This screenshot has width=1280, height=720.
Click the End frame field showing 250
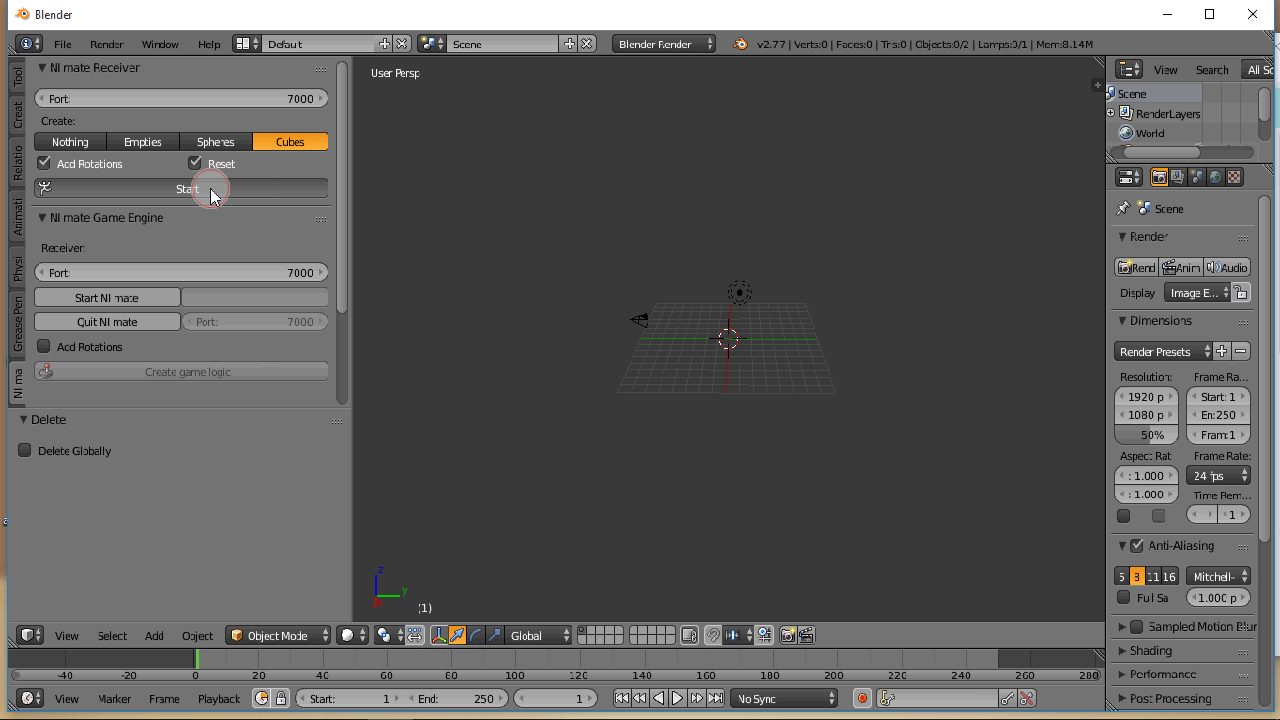455,698
